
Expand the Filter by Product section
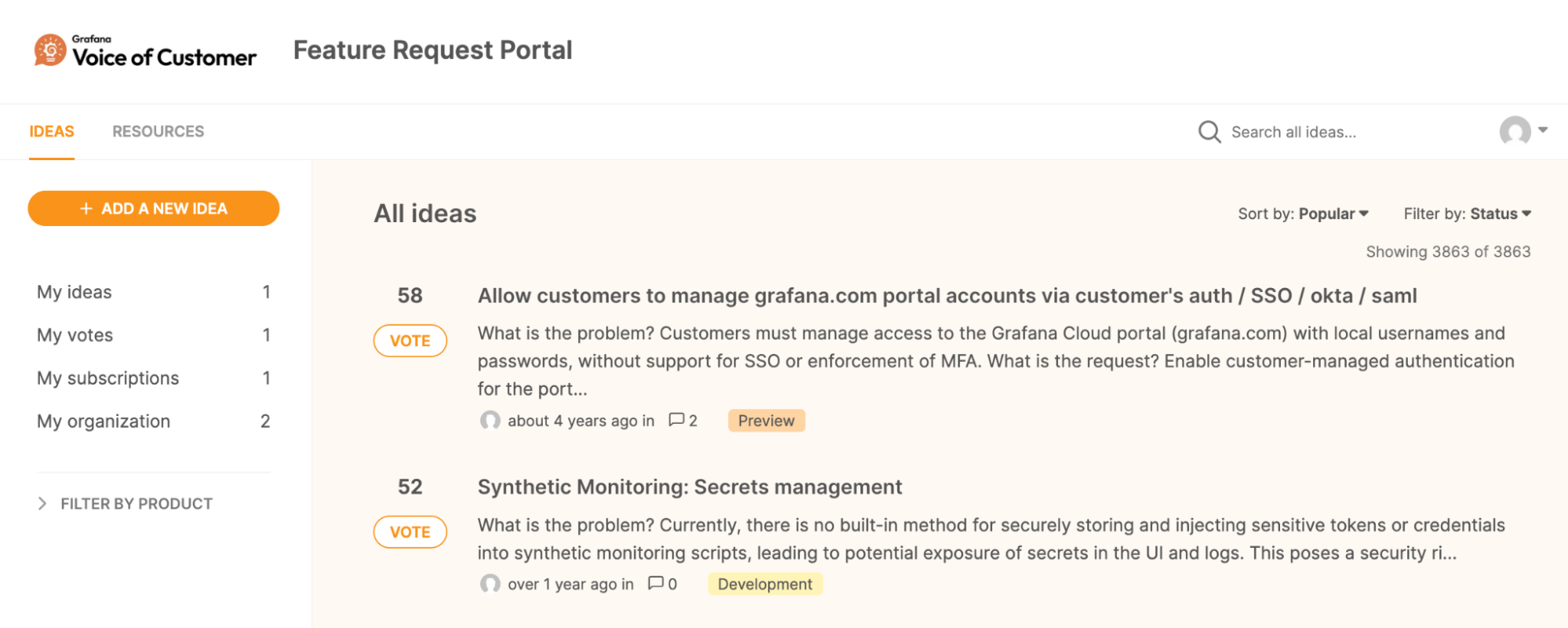(x=126, y=503)
